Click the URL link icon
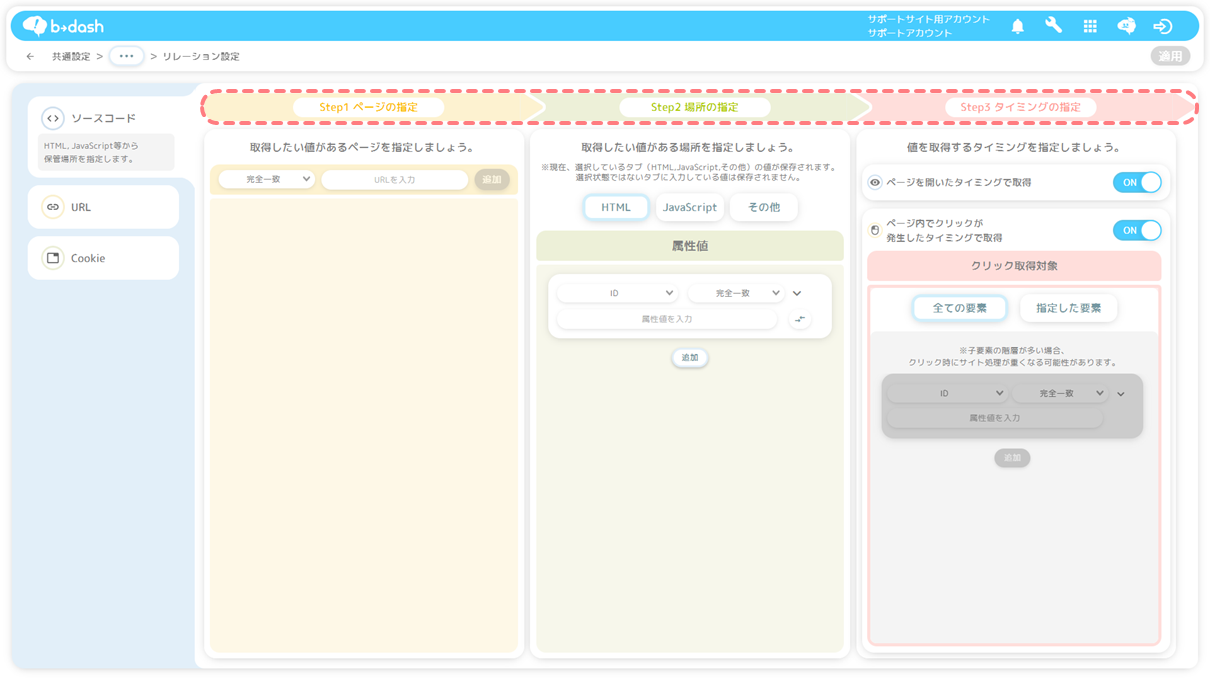 coord(53,207)
